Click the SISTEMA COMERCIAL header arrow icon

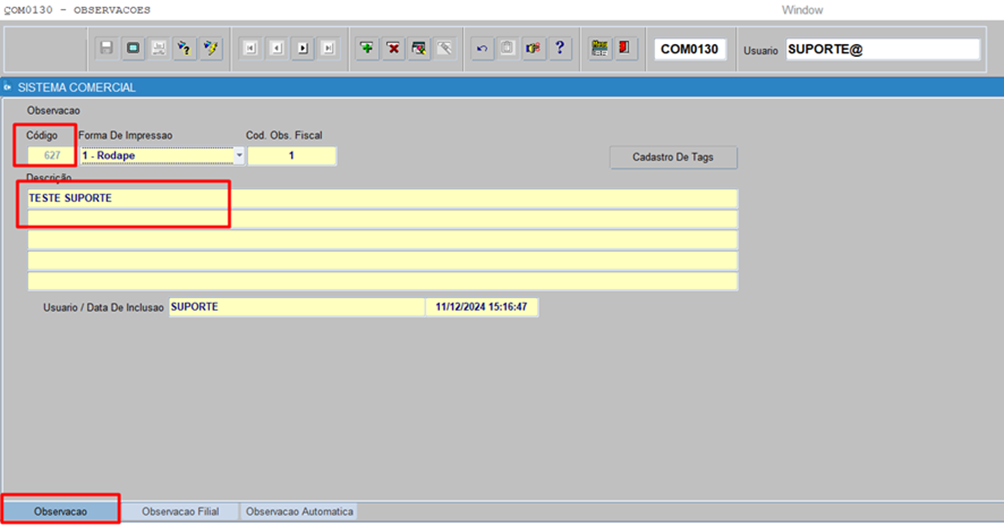coord(8,87)
